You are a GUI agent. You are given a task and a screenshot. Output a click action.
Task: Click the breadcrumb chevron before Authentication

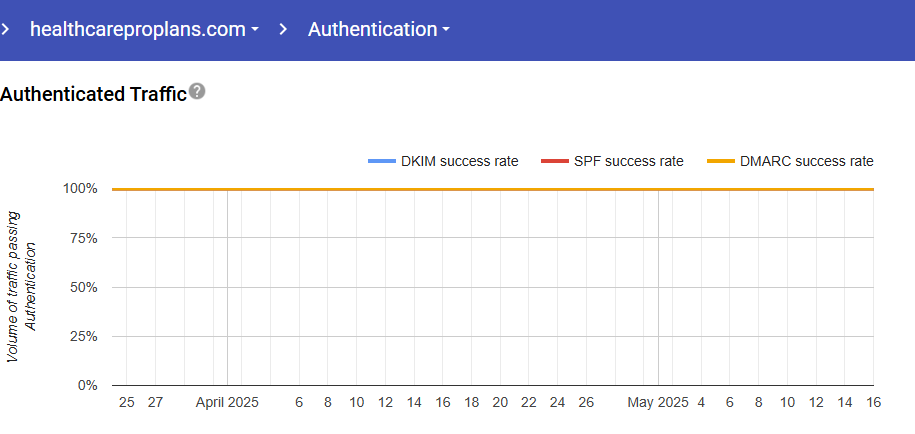tap(283, 29)
